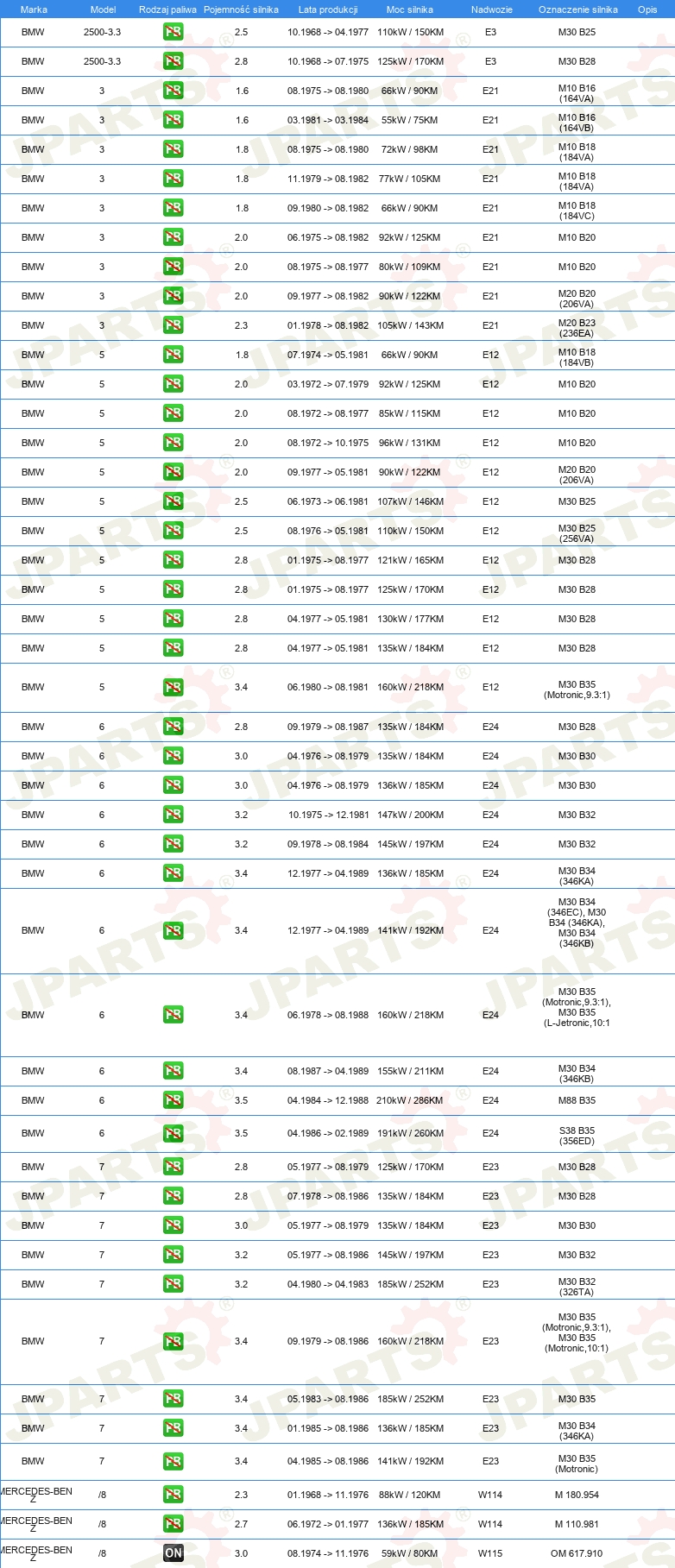This screenshot has width=675, height=1568.
Task: Click the 55kW / 75KM power cell
Action: click(x=410, y=120)
